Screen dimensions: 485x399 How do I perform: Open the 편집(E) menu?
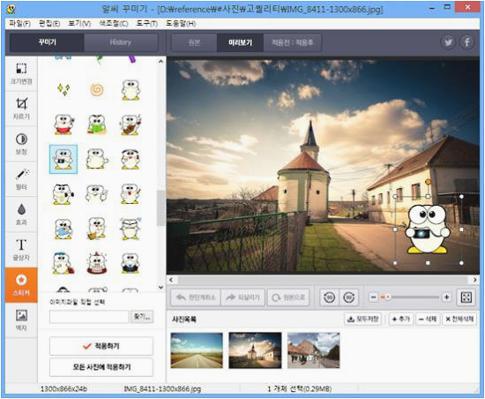(49, 23)
